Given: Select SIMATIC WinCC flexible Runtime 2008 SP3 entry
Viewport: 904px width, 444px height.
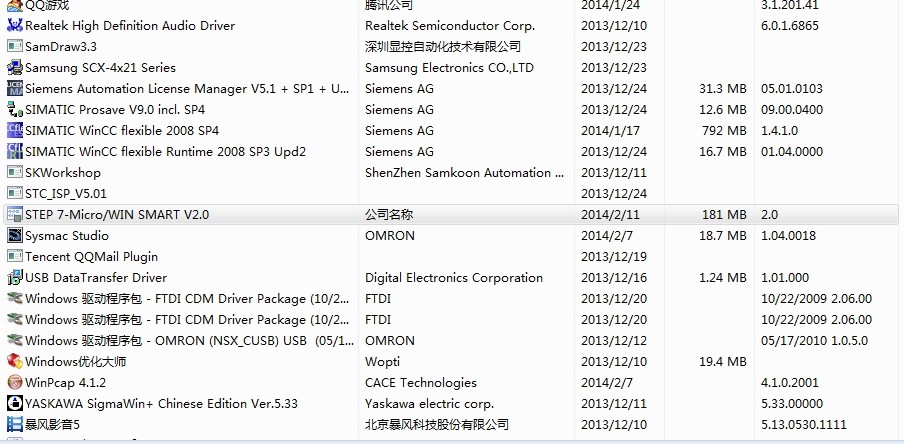Looking at the screenshot, I should (x=165, y=151).
